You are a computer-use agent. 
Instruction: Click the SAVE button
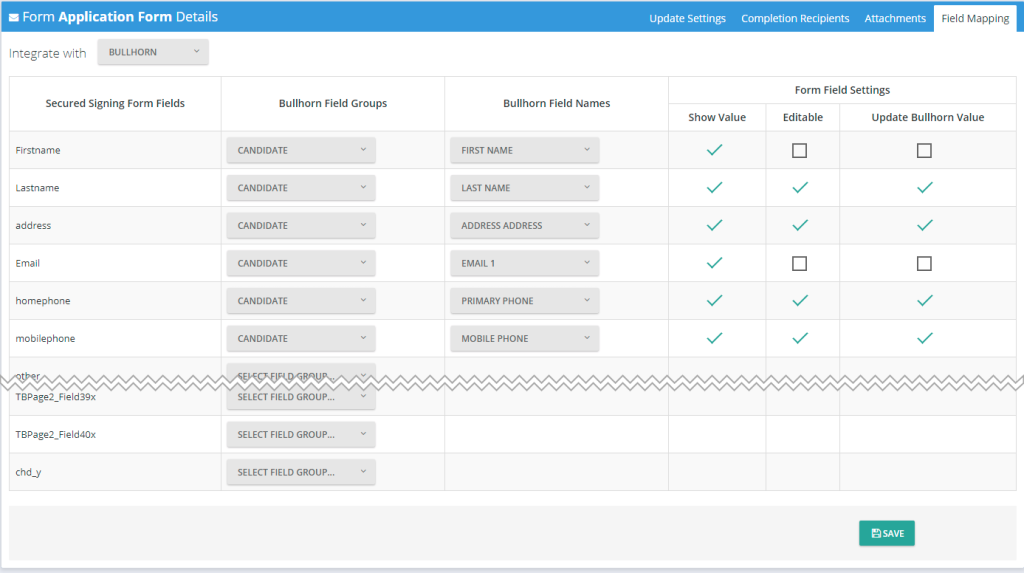click(x=887, y=533)
